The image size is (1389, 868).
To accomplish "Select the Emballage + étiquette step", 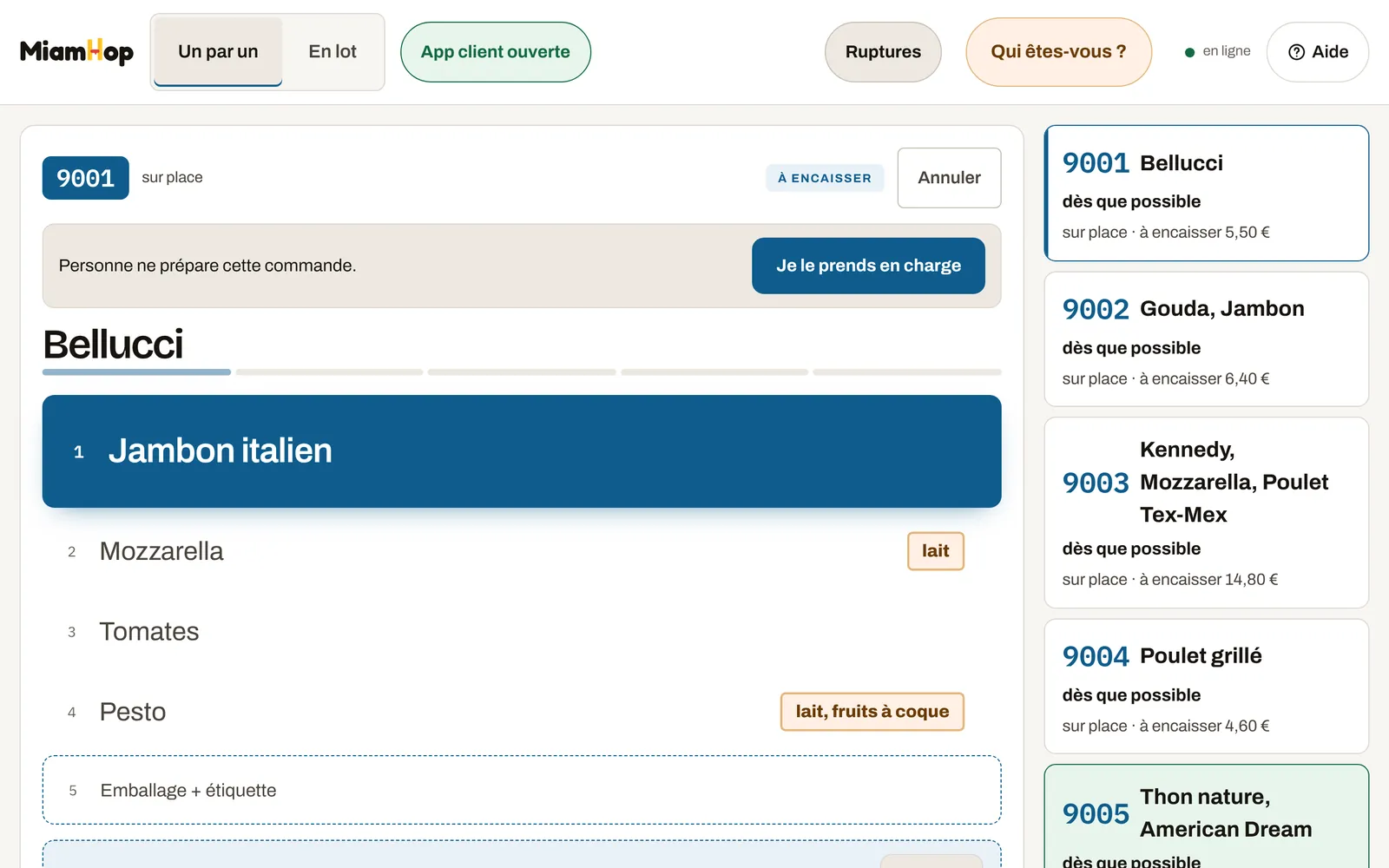I will coord(522,790).
